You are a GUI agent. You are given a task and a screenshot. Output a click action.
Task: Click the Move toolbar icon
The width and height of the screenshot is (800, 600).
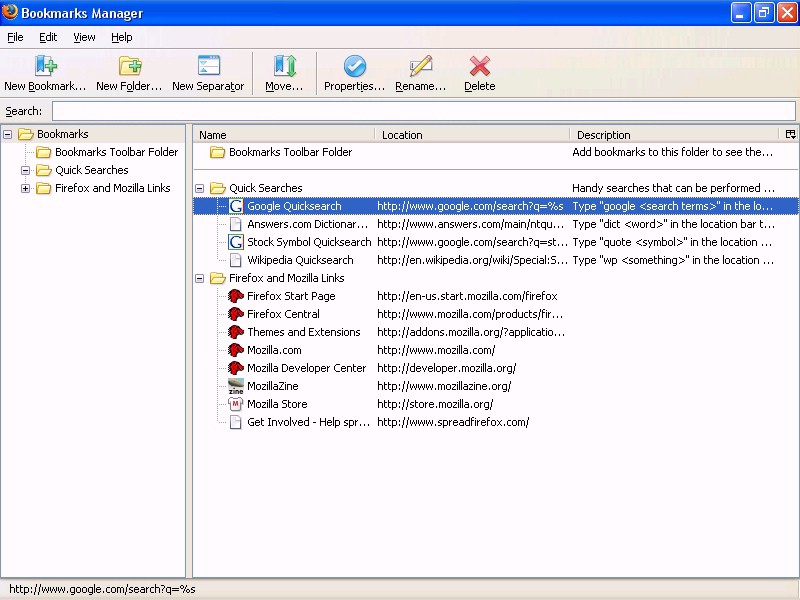click(284, 66)
